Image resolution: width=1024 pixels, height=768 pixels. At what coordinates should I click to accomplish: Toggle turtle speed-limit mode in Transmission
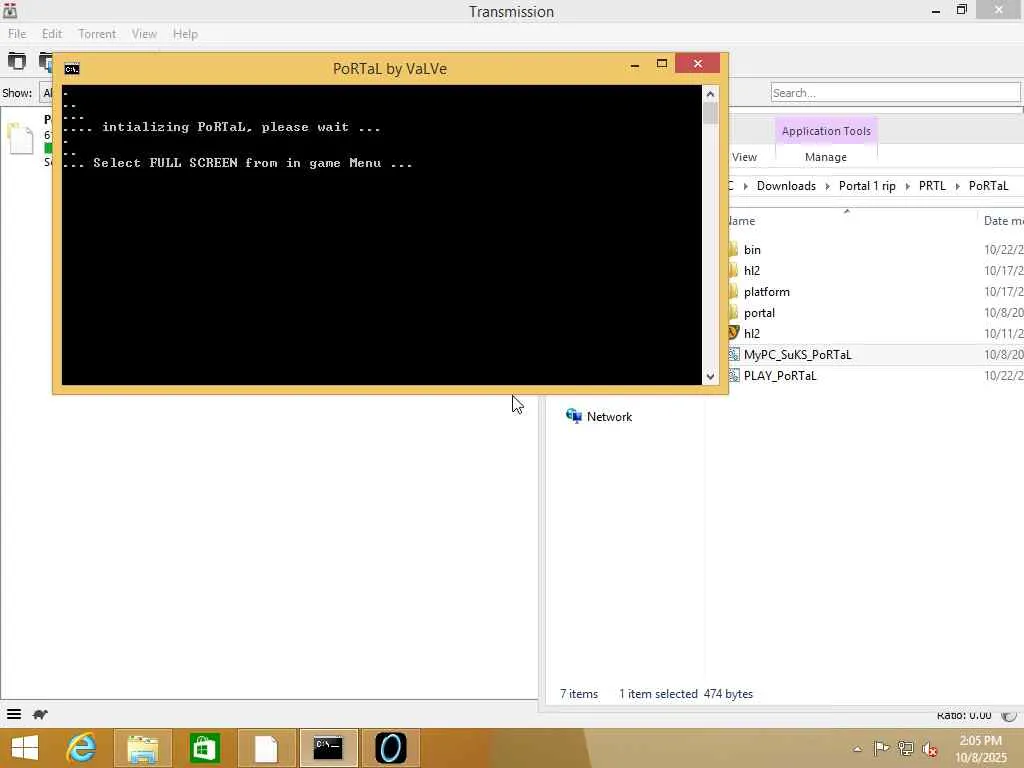(x=40, y=714)
